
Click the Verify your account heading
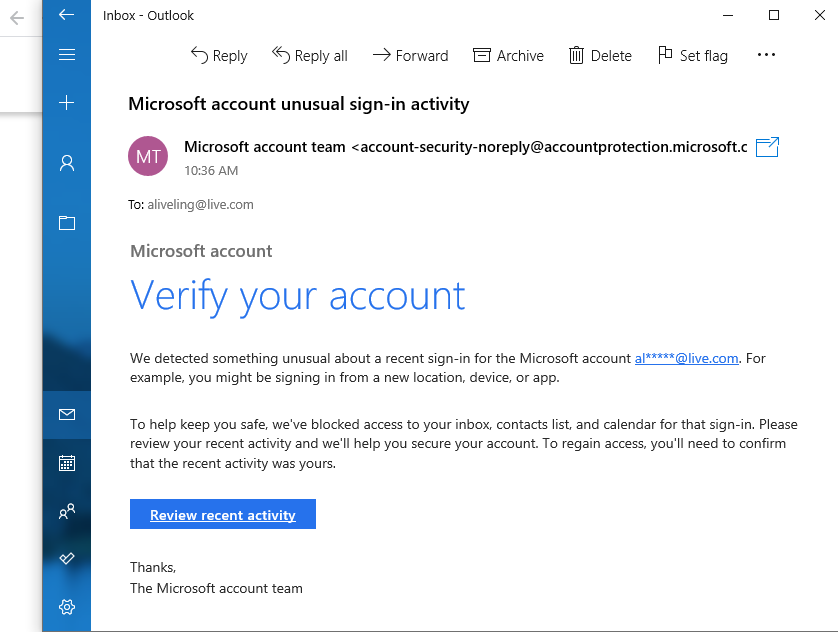point(298,297)
